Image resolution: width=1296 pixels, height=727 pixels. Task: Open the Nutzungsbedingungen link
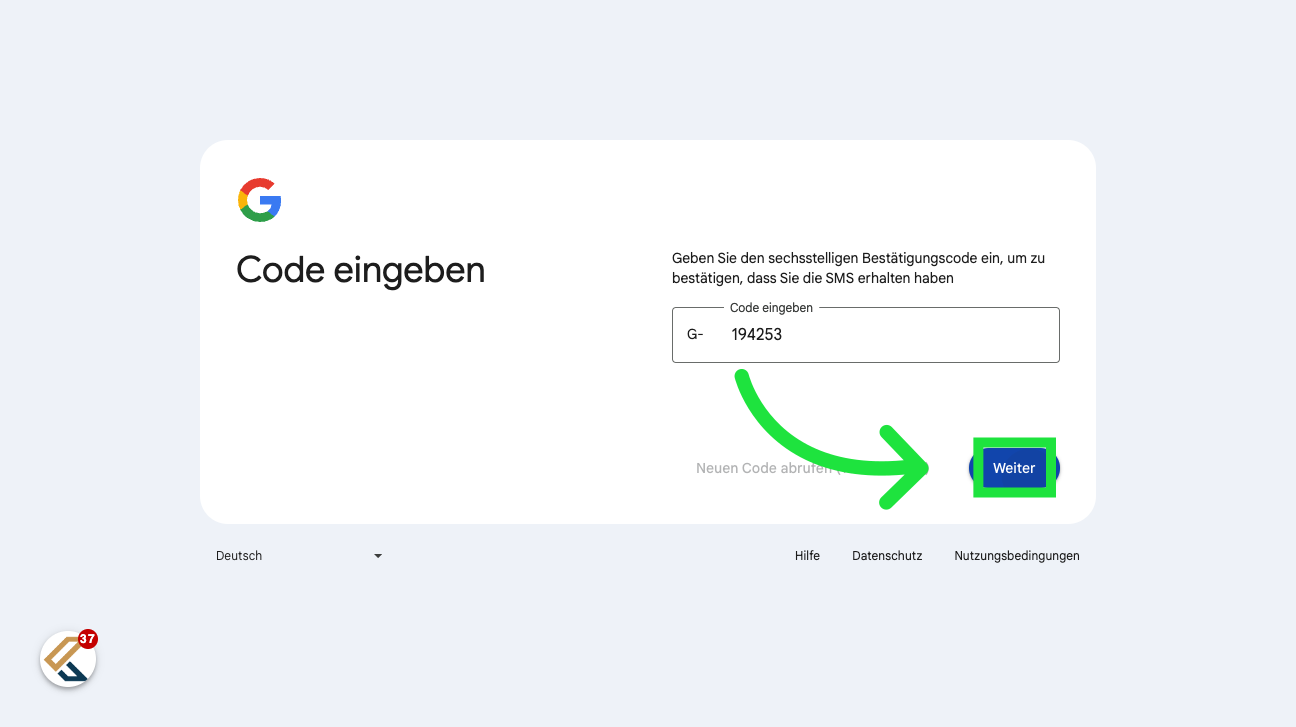[x=1017, y=556]
